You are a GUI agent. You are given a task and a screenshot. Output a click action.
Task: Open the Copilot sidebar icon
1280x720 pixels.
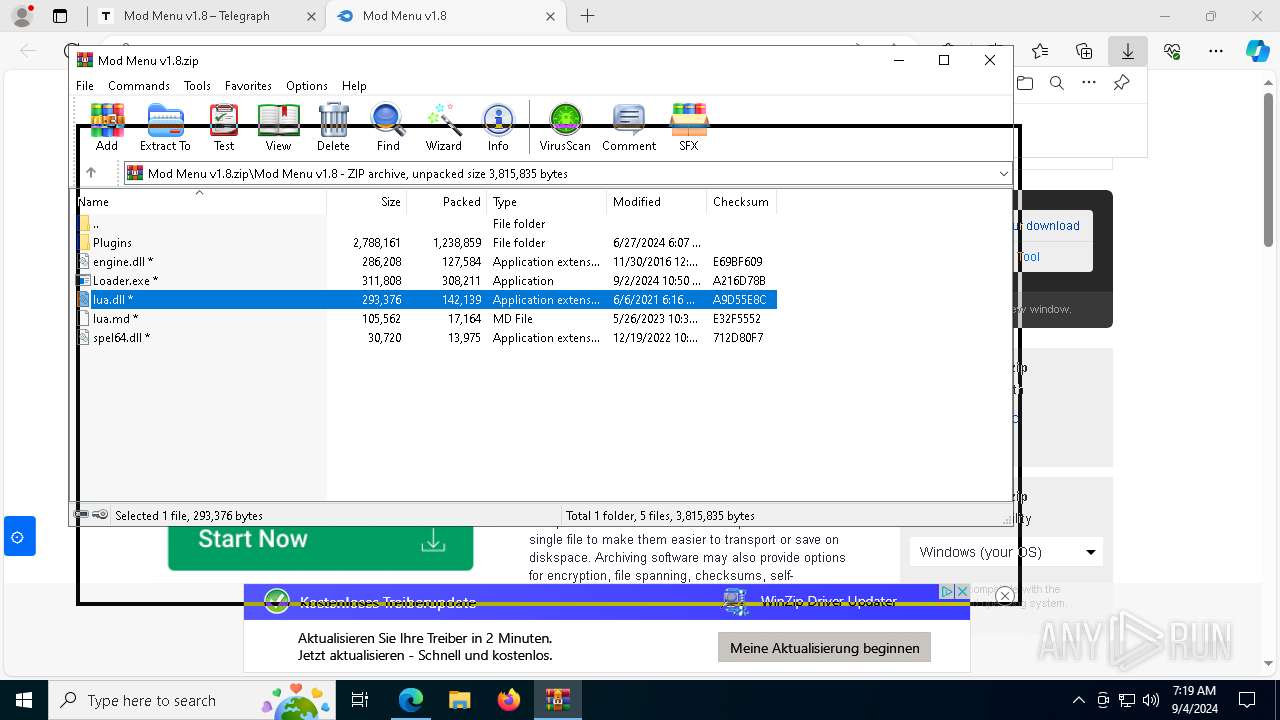tap(1257, 51)
